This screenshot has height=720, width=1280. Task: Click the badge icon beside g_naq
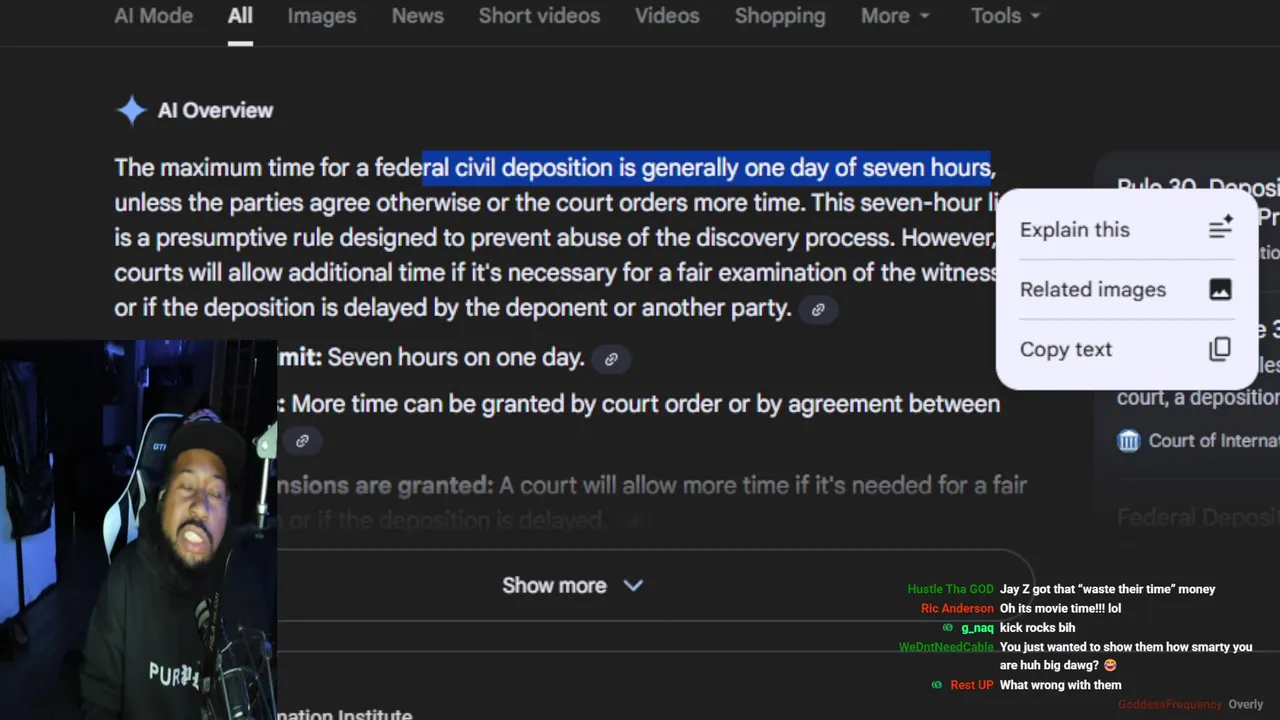pos(948,628)
